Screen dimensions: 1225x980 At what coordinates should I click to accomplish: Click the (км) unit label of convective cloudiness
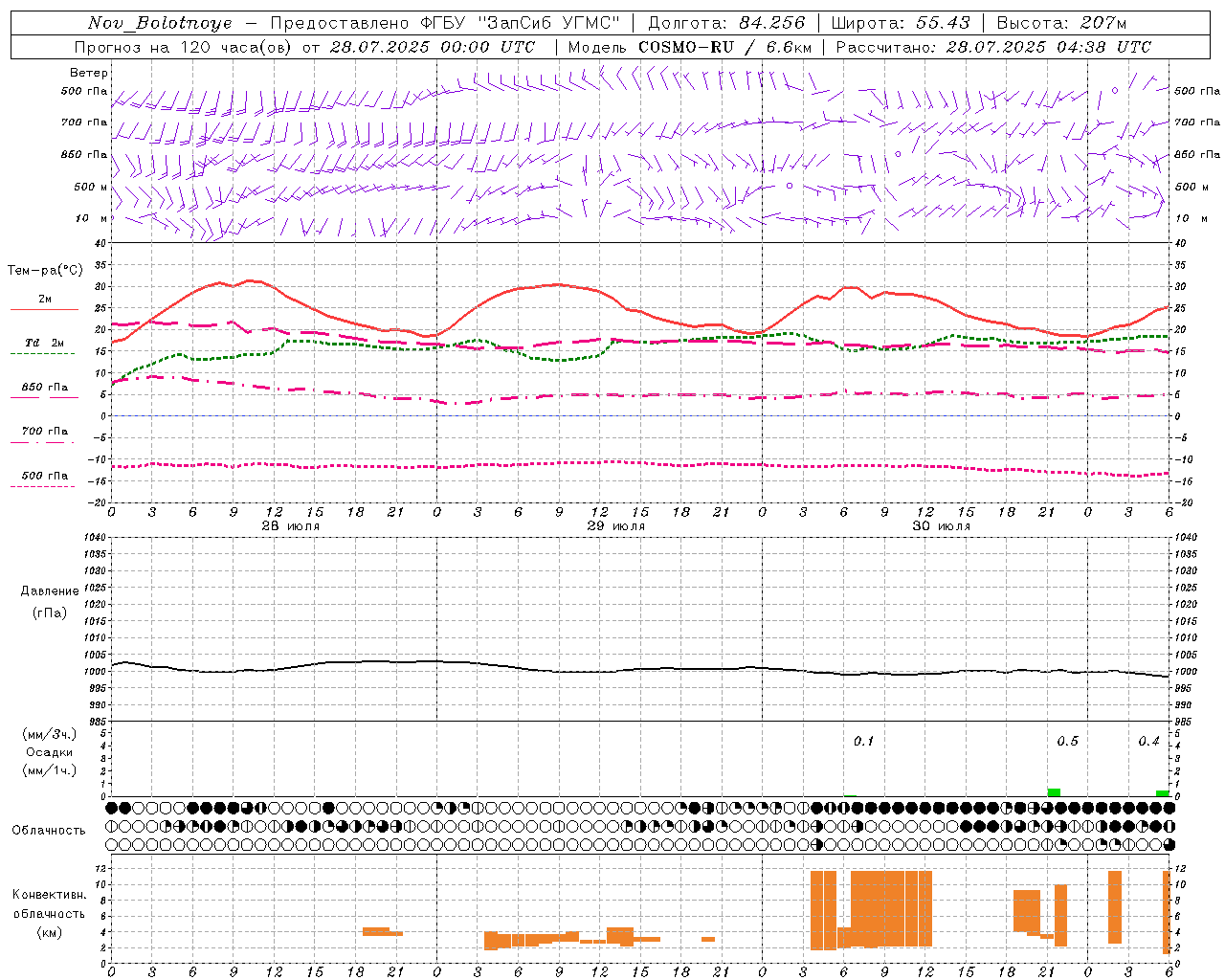[x=50, y=932]
